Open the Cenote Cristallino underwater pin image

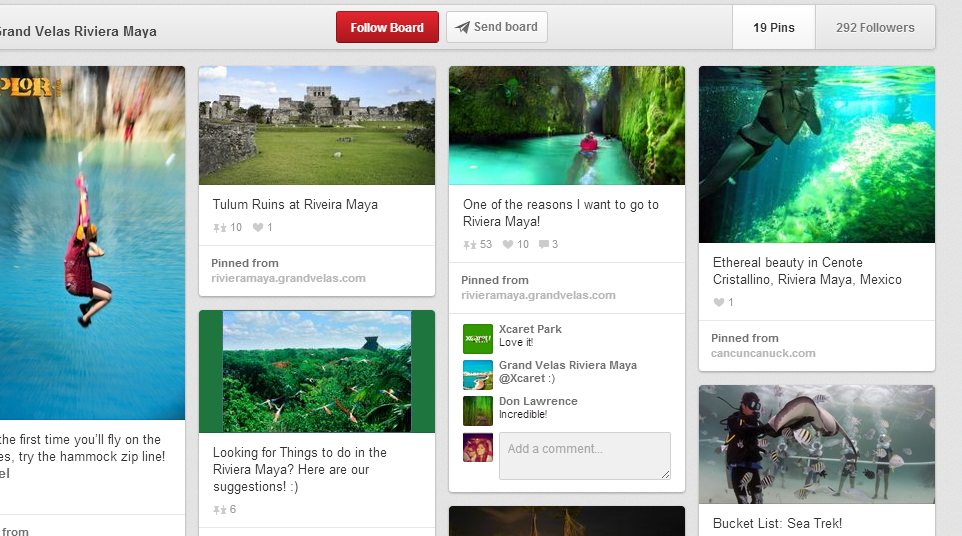[817, 155]
